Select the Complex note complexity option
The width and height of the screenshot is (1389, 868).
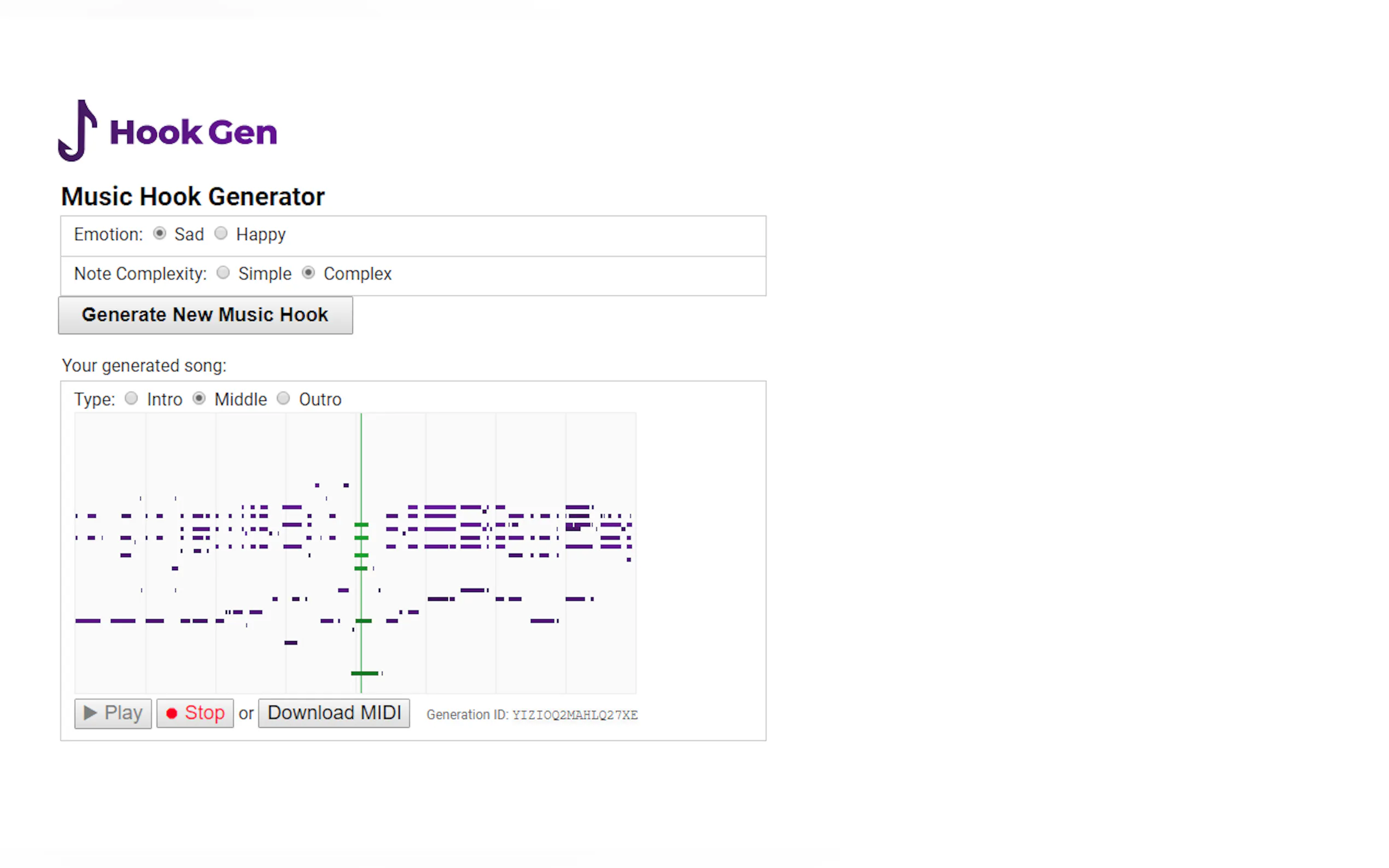pos(308,273)
